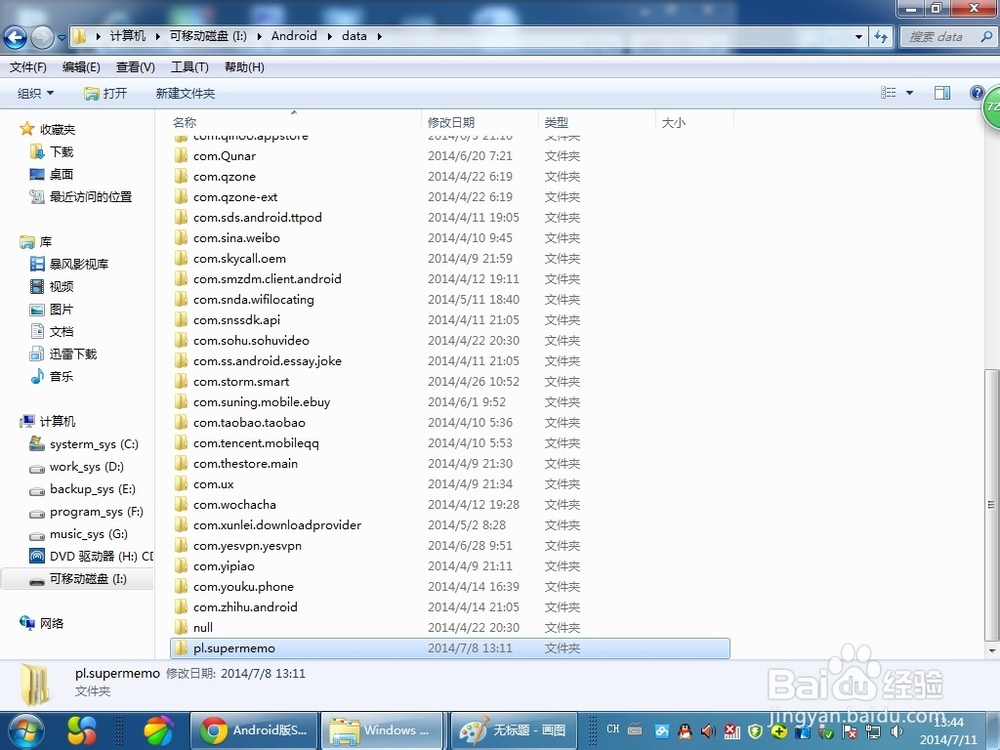Switch to 无标题 - 画图 Paint taskbar window

514,730
